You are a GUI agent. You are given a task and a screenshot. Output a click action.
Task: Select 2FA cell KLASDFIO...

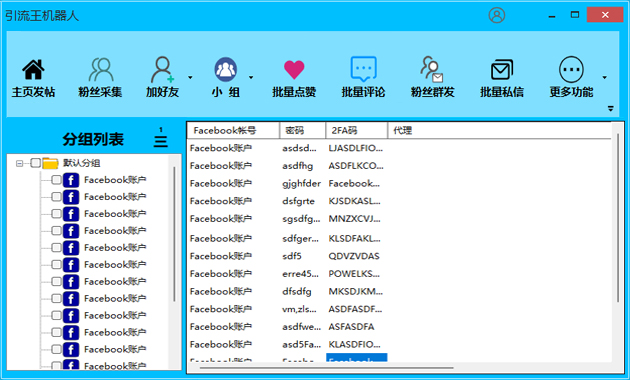click(x=354, y=345)
